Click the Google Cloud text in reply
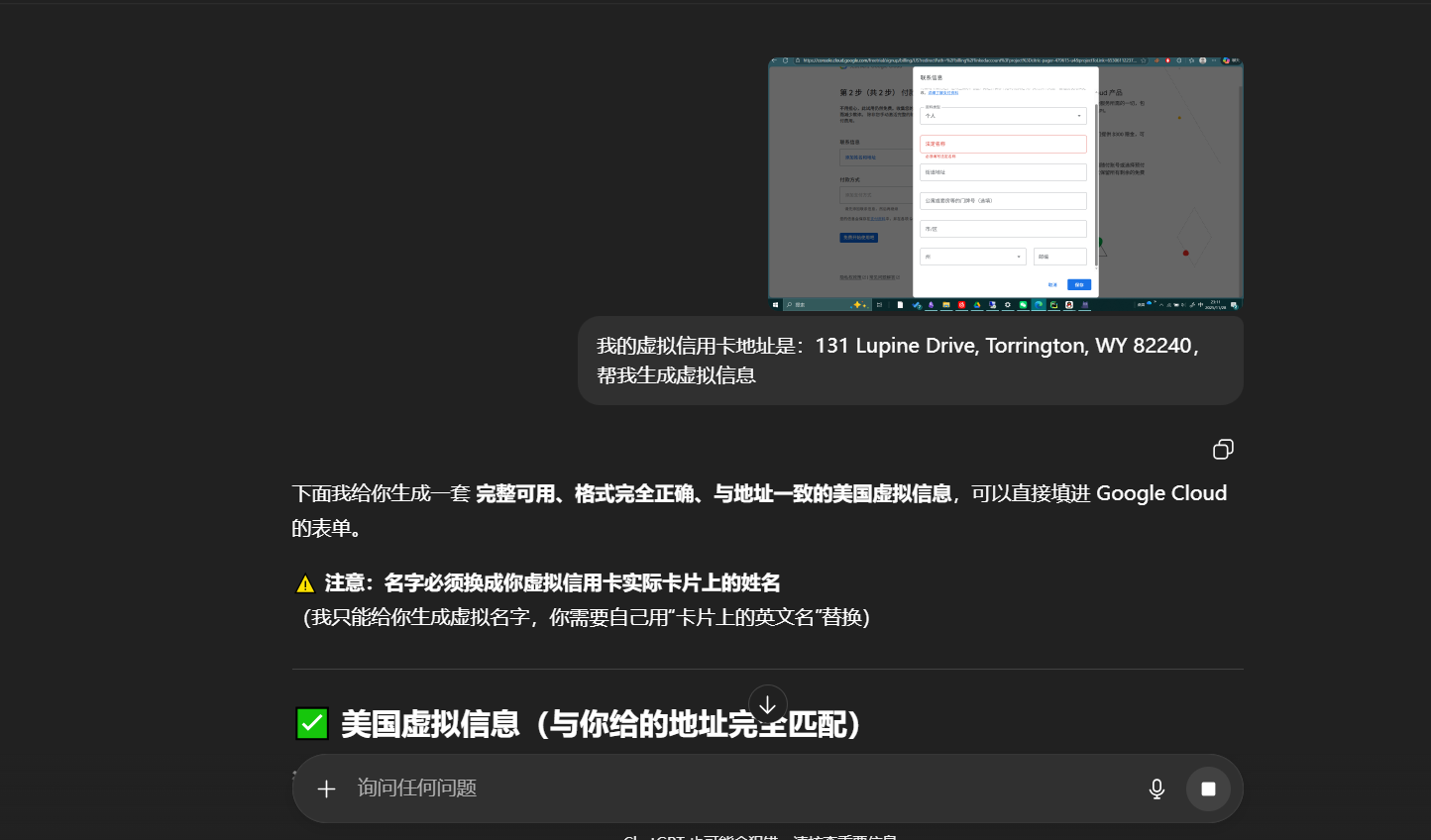The image size is (1431, 840). coord(1161,493)
